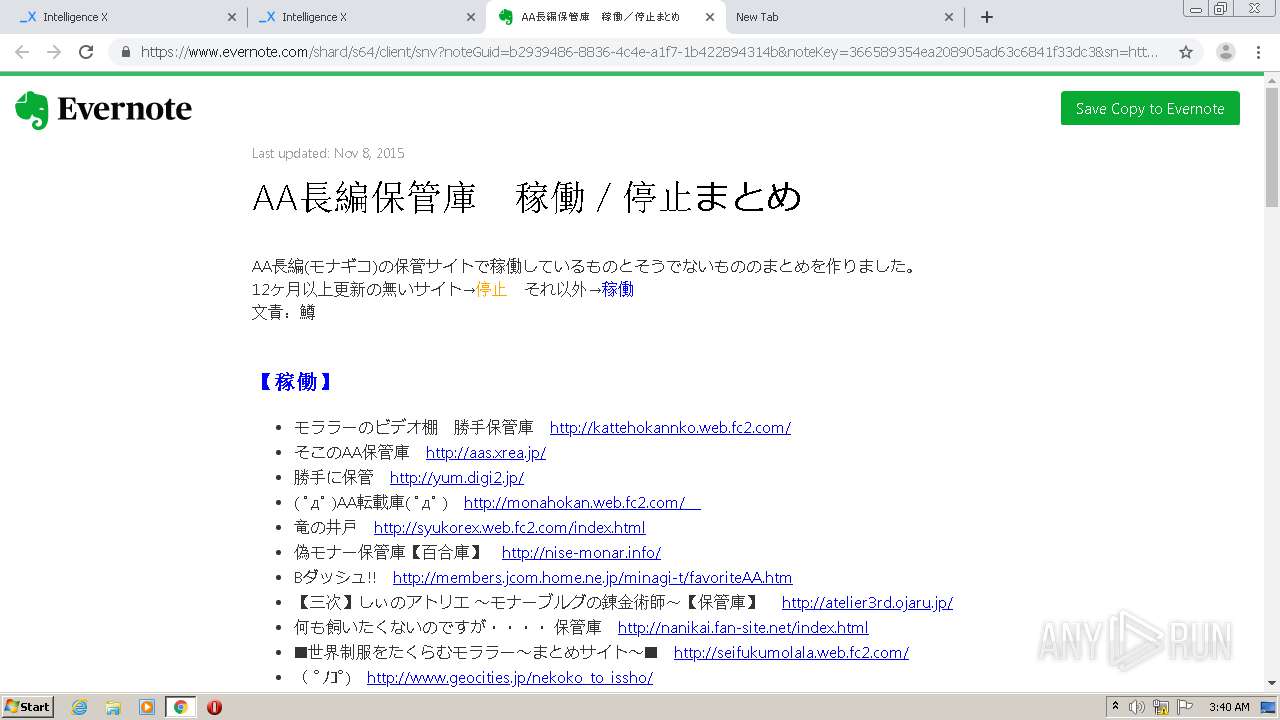
Task: Click the Bダッシュ!! entry text
Action: [335, 578]
